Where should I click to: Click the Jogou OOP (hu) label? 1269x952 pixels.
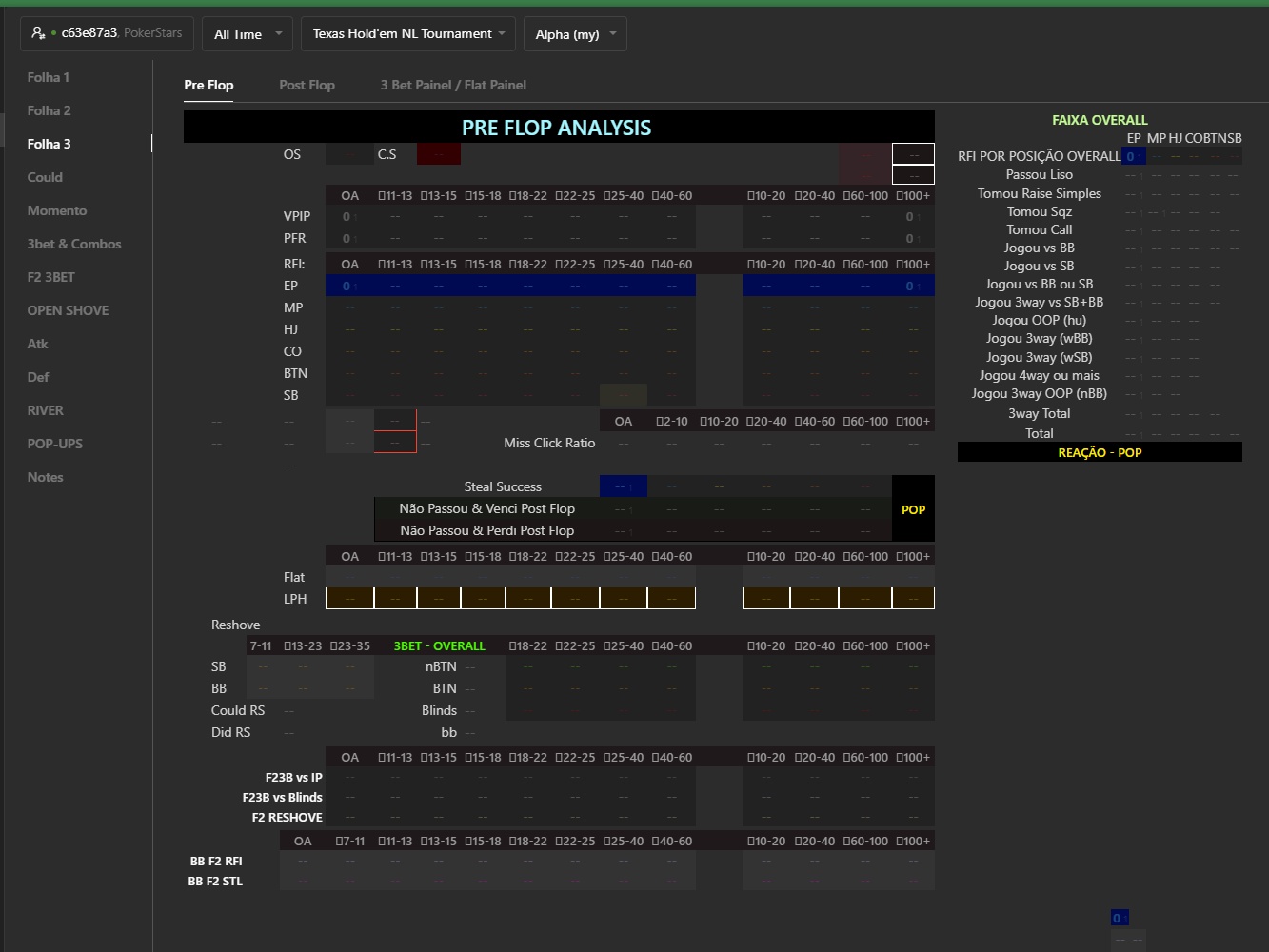tap(1040, 320)
